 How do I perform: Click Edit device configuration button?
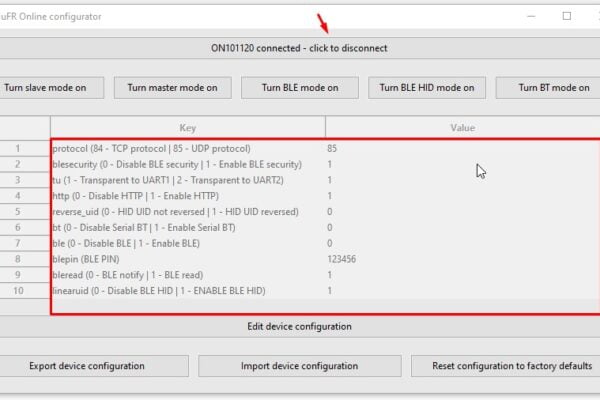(299, 327)
